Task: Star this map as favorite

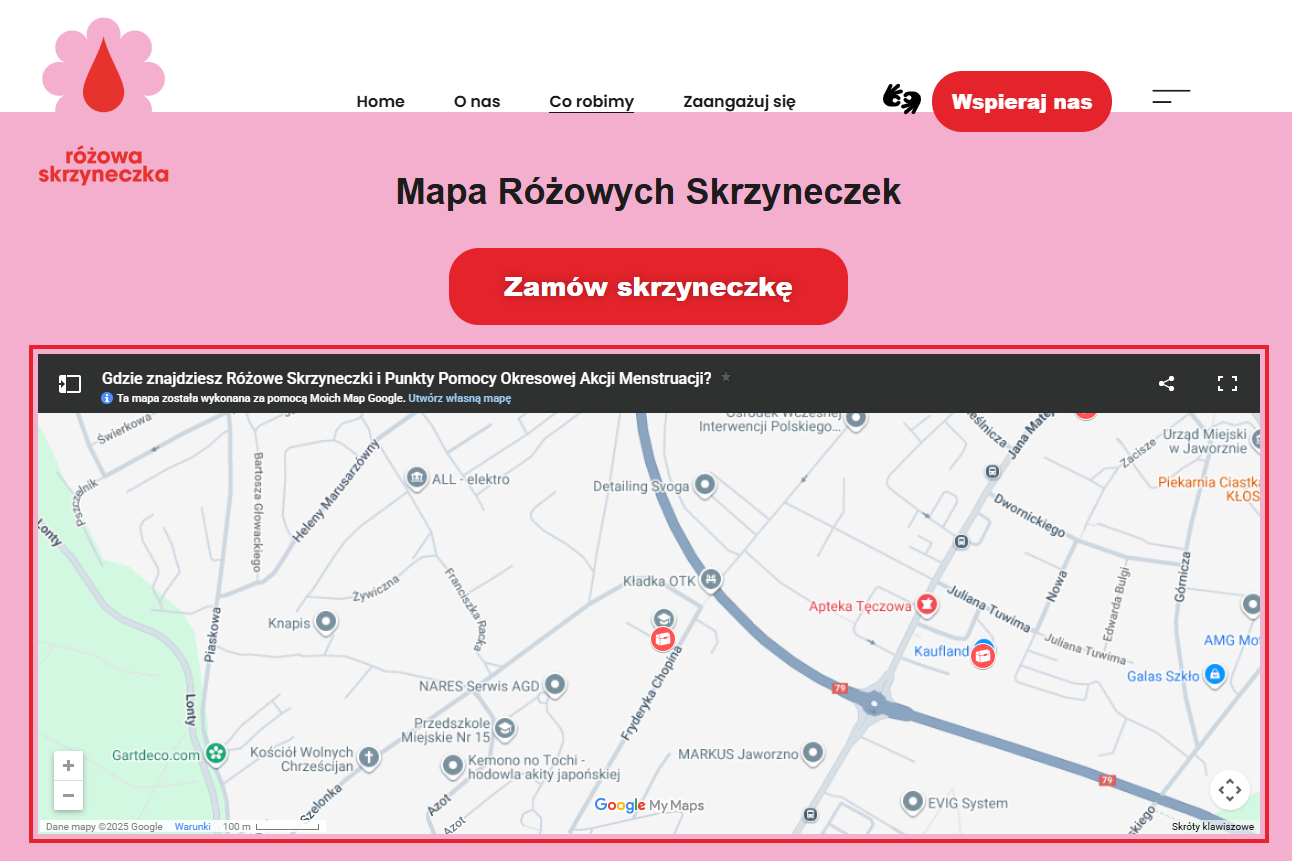Action: [x=726, y=377]
